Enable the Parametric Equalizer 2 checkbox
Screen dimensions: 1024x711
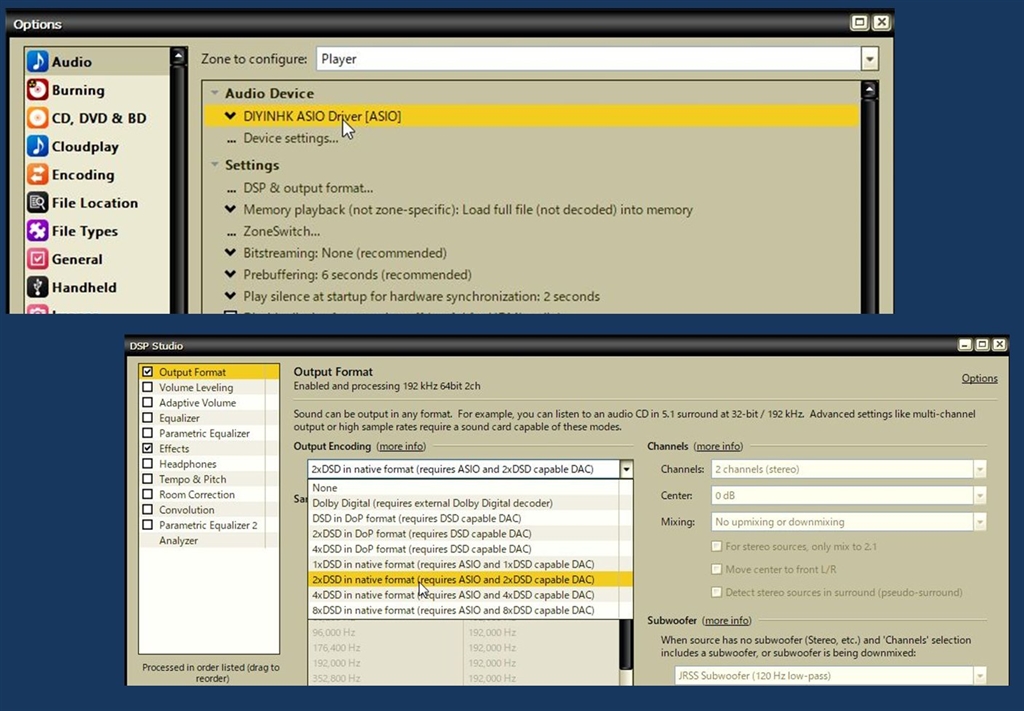pyautogui.click(x=148, y=525)
